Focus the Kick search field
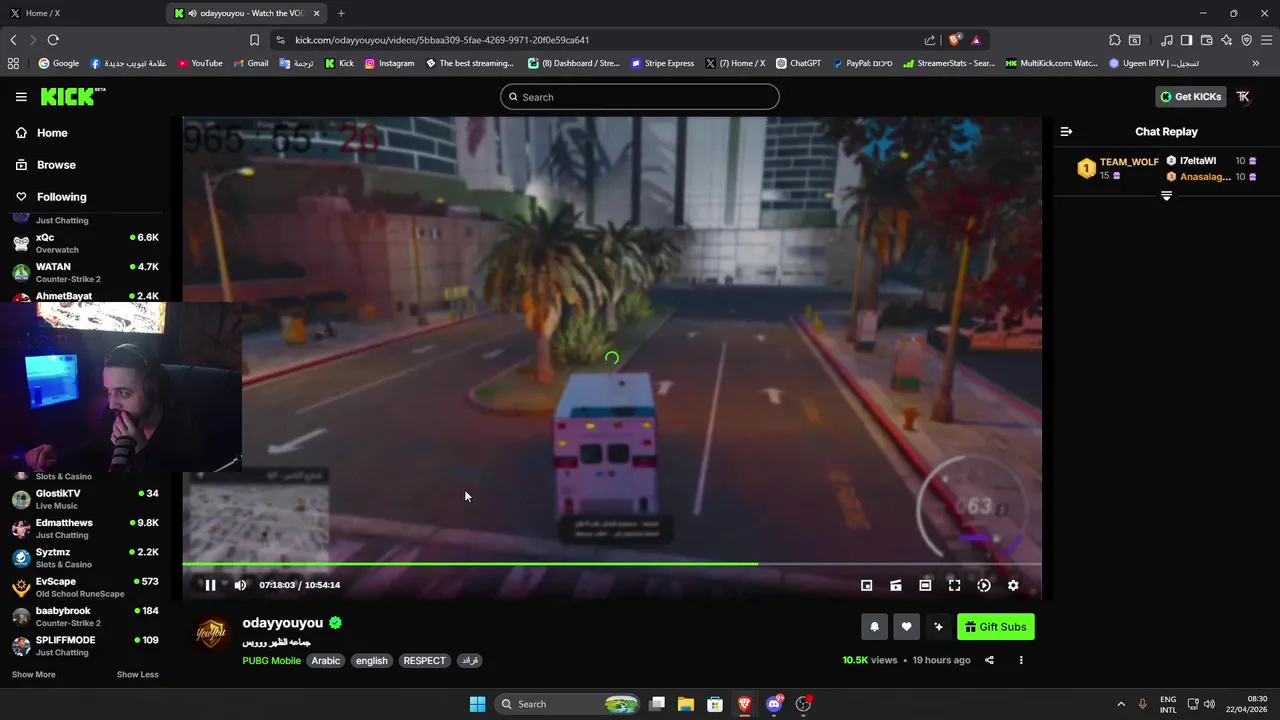Image resolution: width=1280 pixels, height=720 pixels. tap(640, 97)
